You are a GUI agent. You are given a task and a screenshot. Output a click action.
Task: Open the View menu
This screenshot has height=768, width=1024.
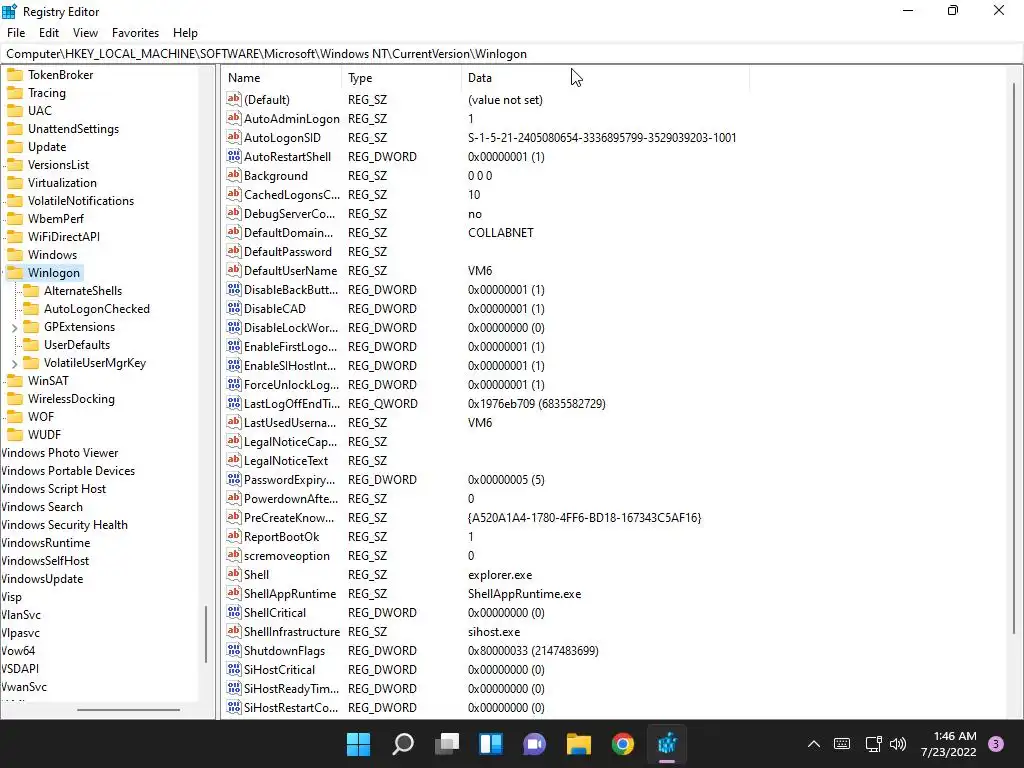(85, 33)
